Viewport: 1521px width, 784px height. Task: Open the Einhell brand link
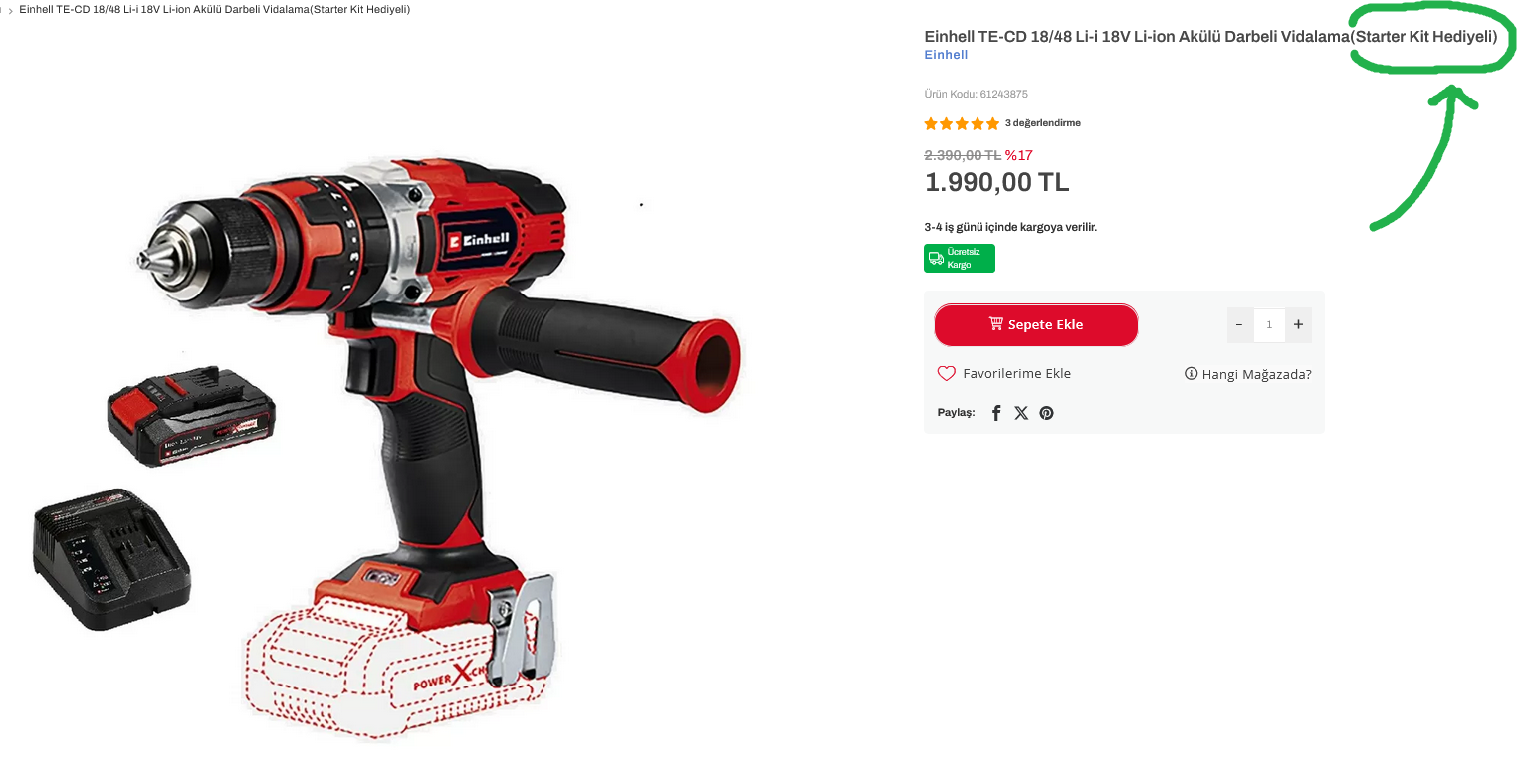pyautogui.click(x=946, y=55)
